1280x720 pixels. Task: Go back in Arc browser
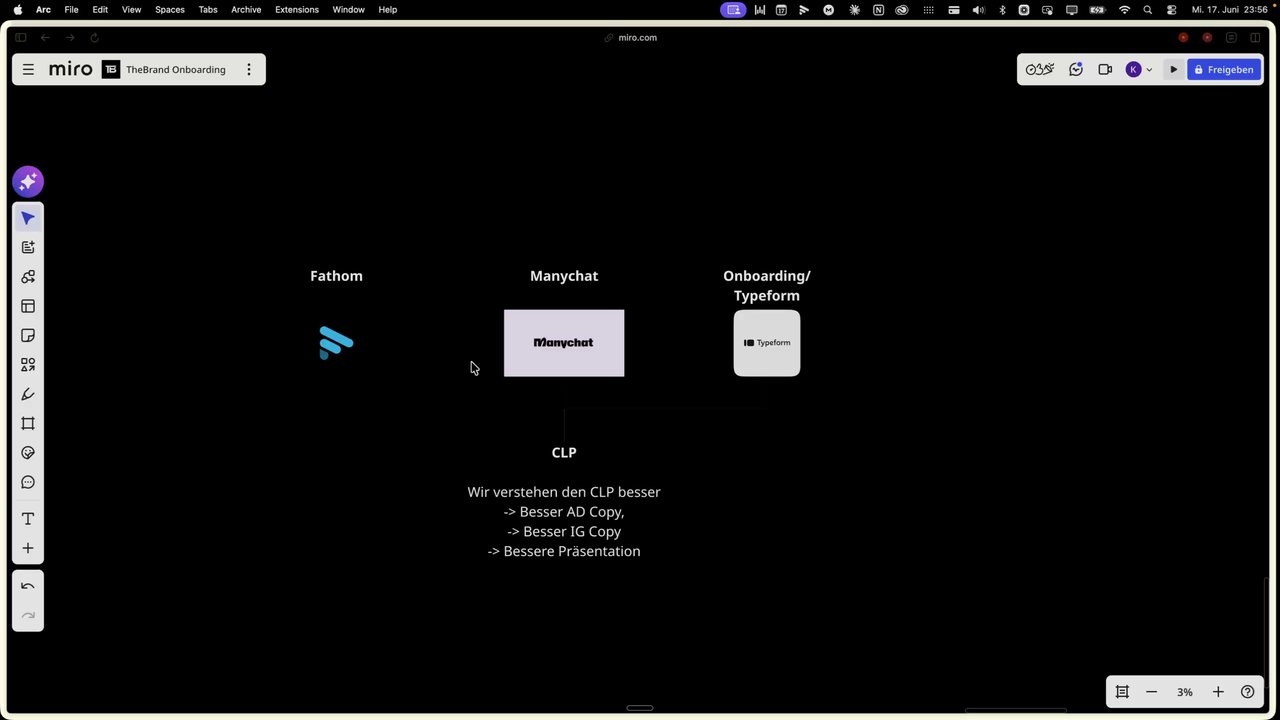45,38
